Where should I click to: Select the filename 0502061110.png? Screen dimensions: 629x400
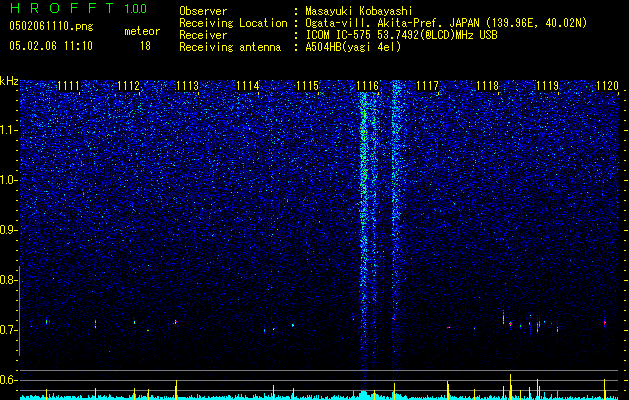pos(51,27)
